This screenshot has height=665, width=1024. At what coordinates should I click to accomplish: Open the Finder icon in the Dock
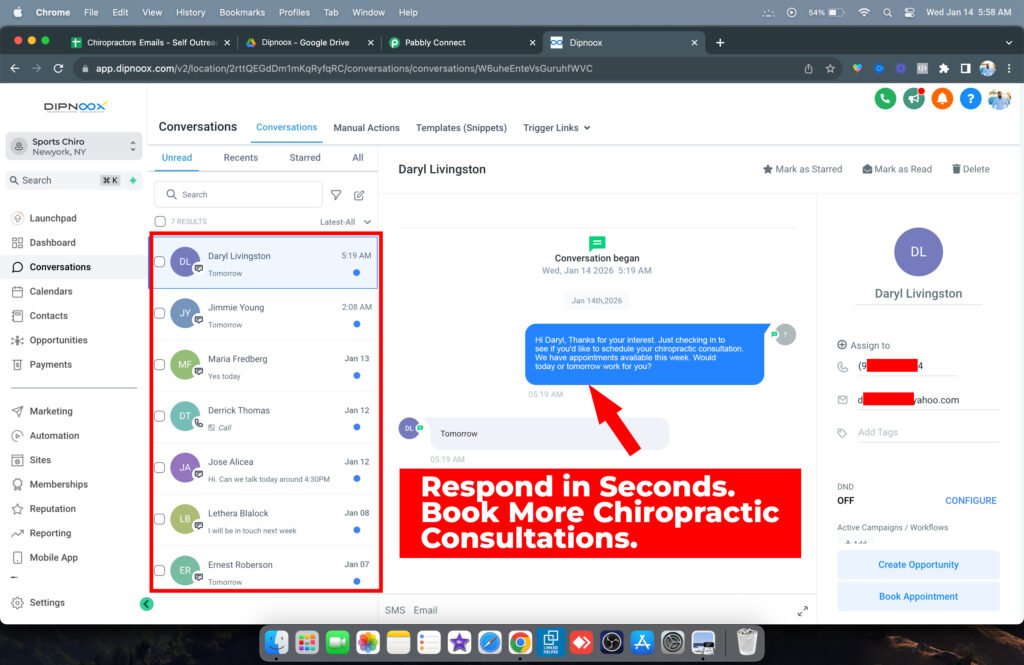[x=277, y=643]
